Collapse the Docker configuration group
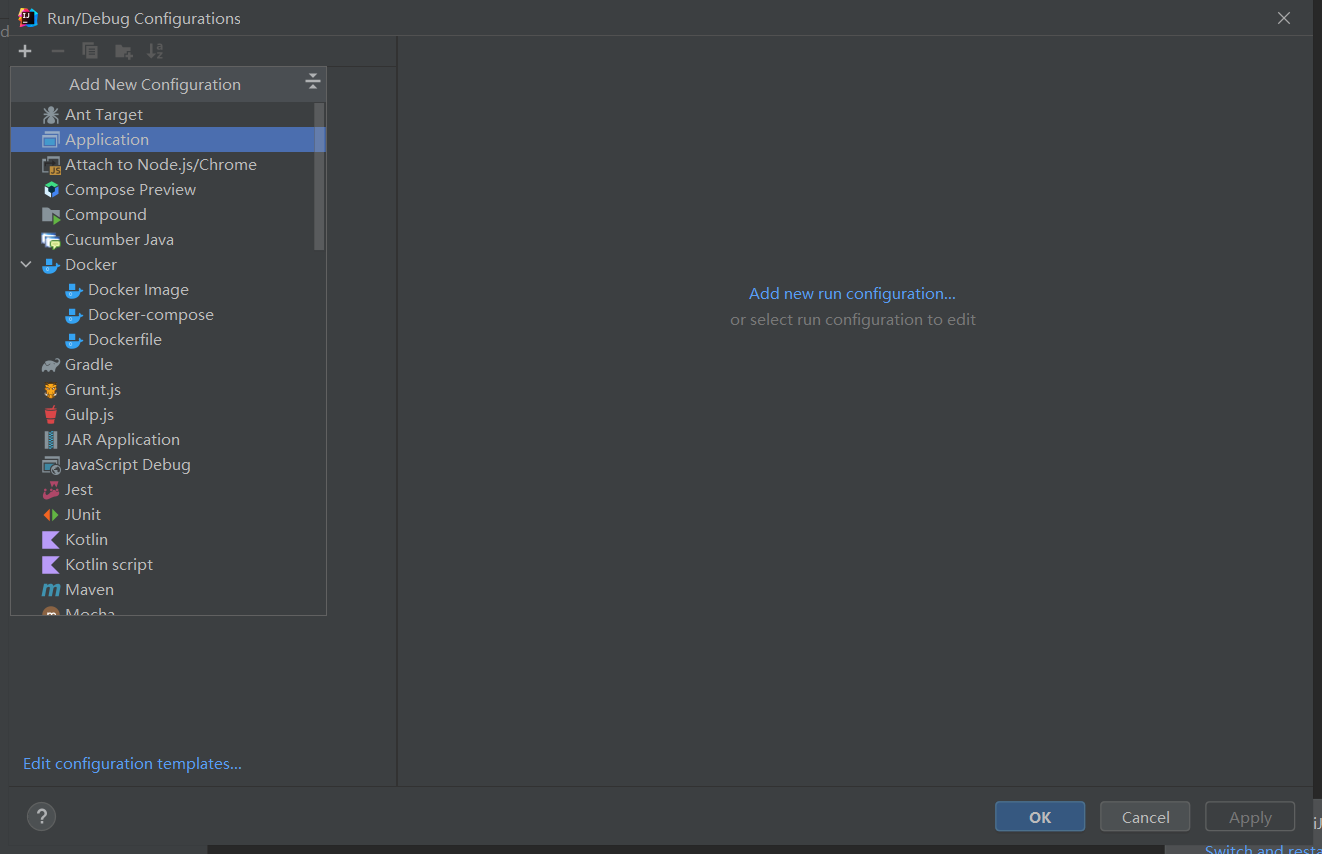This screenshot has width=1322, height=854. [26, 265]
